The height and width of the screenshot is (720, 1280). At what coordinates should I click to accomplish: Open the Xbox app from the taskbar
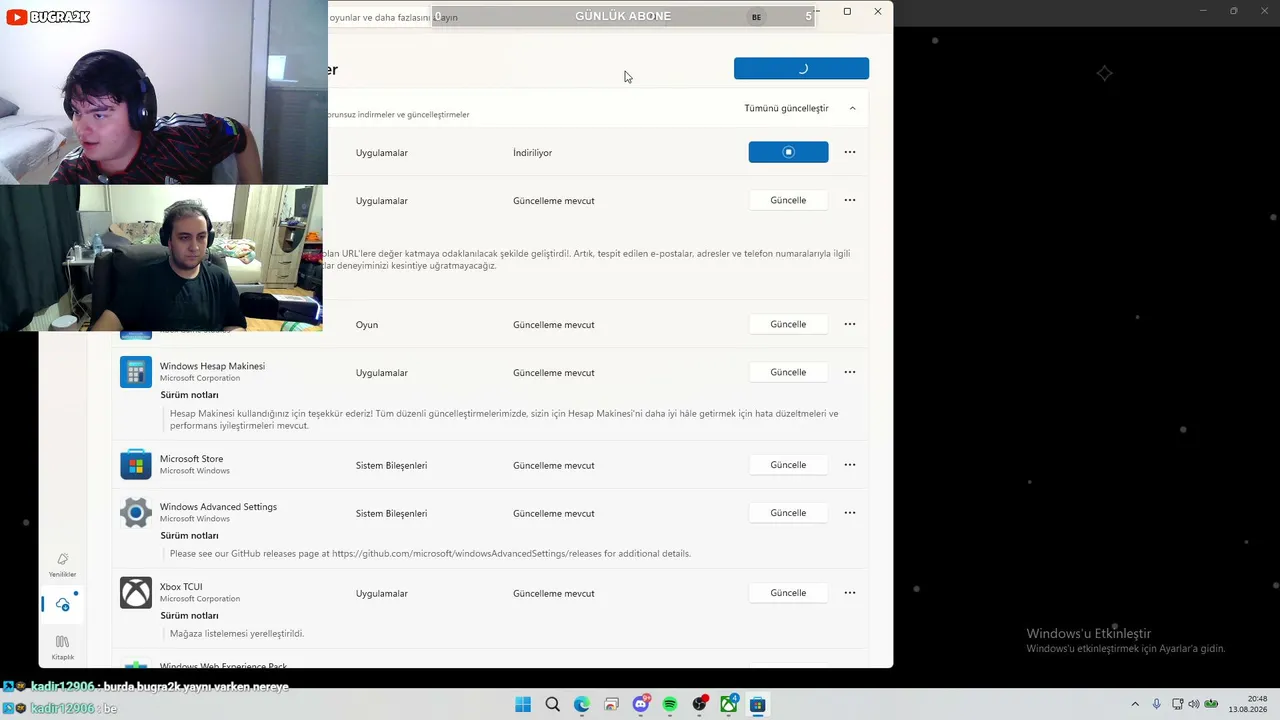pyautogui.click(x=729, y=705)
